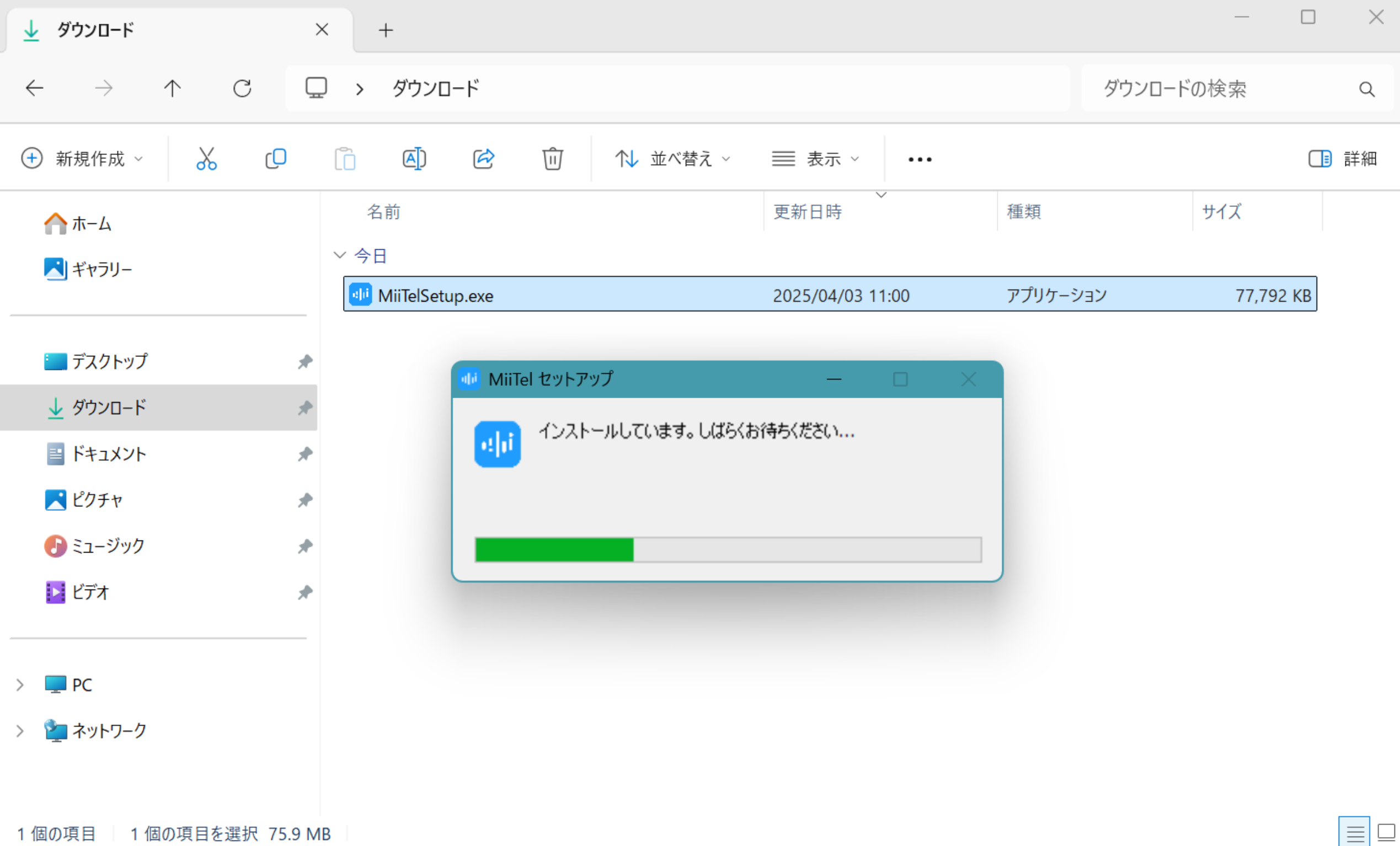Screen dimensions: 1400x846
Task: Open the 表示 view dropdown
Action: [815, 158]
